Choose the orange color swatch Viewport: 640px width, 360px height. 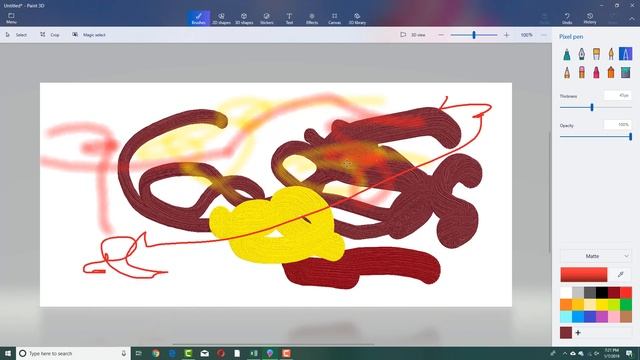(x=566, y=304)
